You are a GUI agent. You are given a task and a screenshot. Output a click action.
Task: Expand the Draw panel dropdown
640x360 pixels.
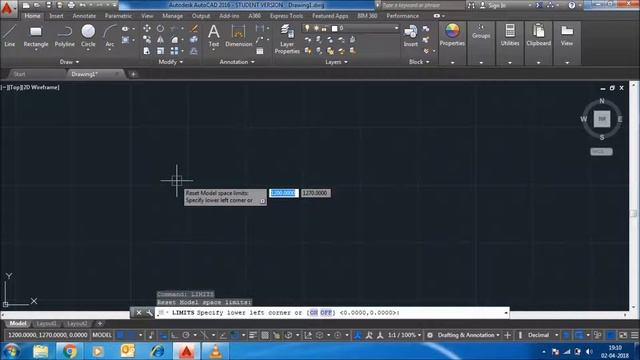[x=69, y=62]
